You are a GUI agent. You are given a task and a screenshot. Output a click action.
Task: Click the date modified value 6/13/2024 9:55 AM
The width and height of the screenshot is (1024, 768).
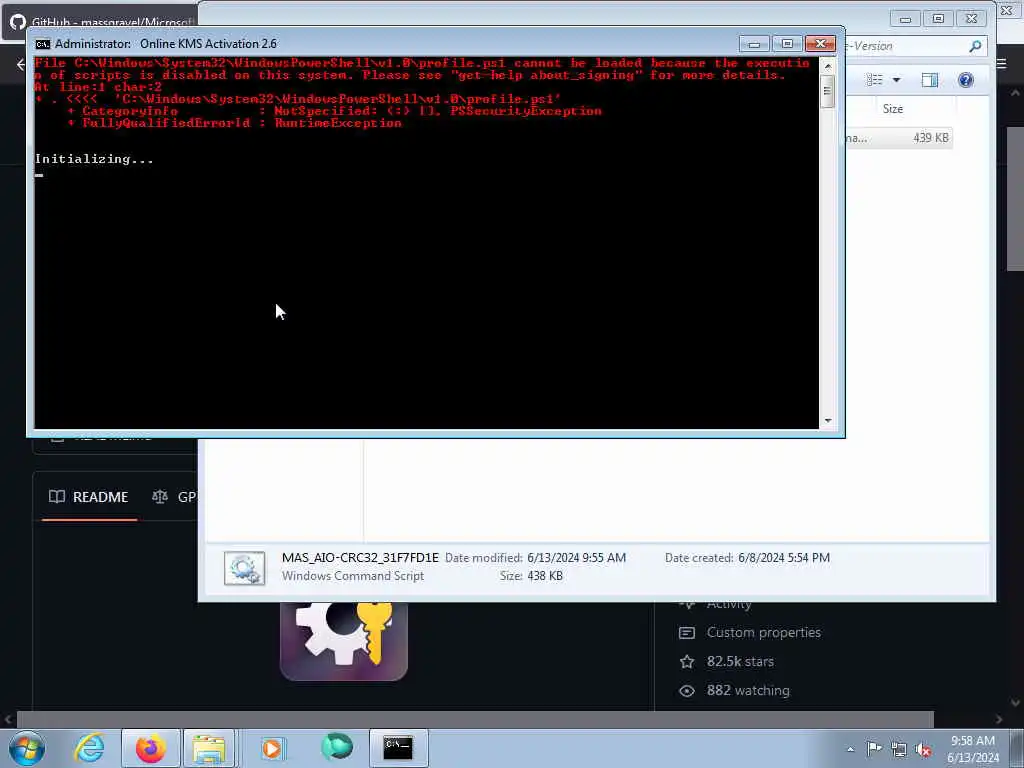coord(577,558)
